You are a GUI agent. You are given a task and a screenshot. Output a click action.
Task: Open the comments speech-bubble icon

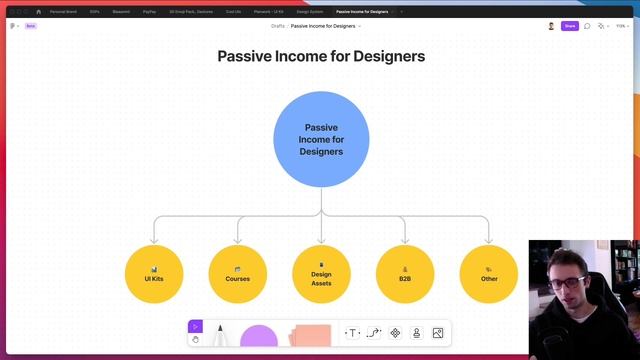587,26
